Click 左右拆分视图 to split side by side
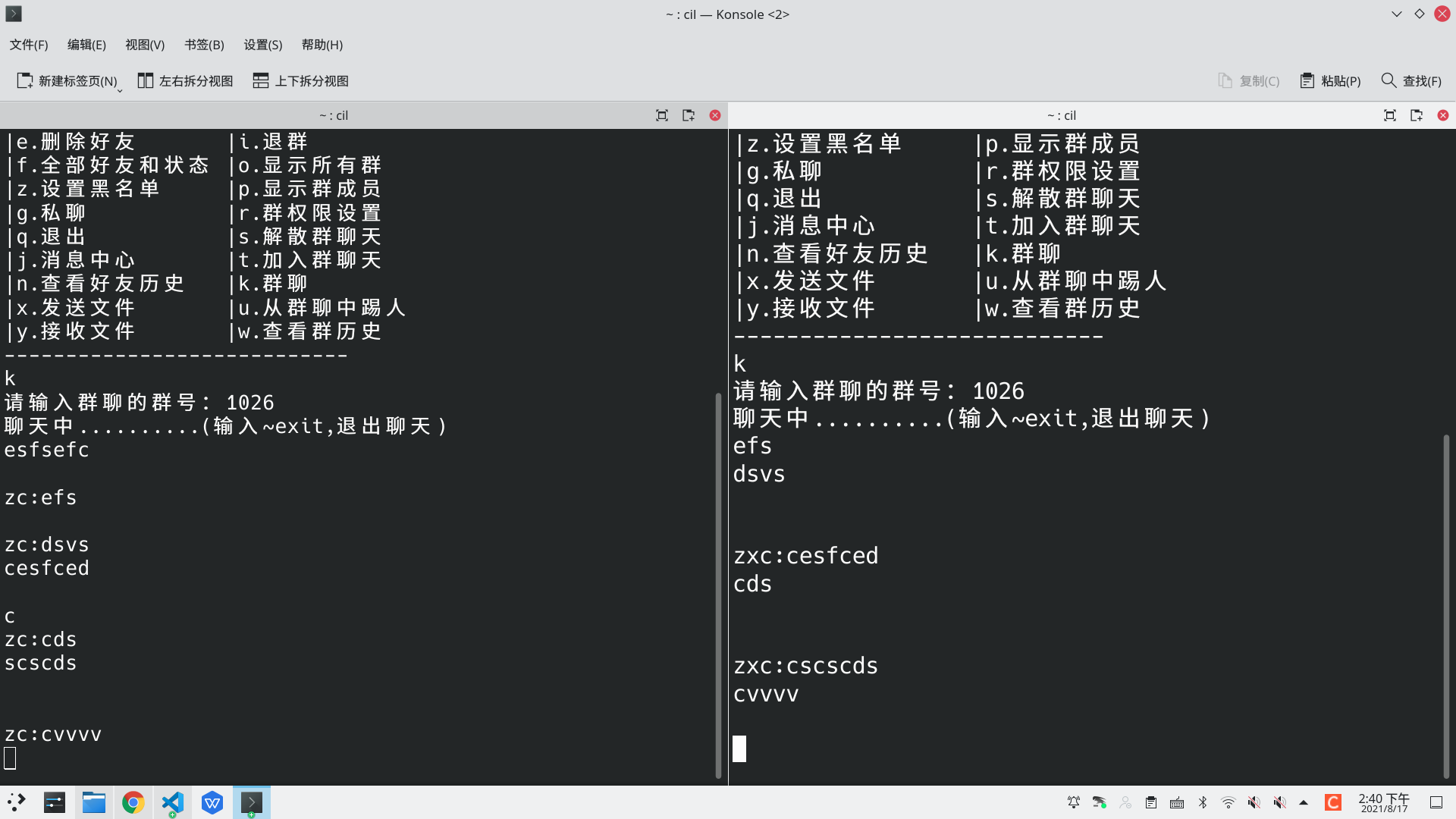Image resolution: width=1456 pixels, height=819 pixels. [x=185, y=80]
